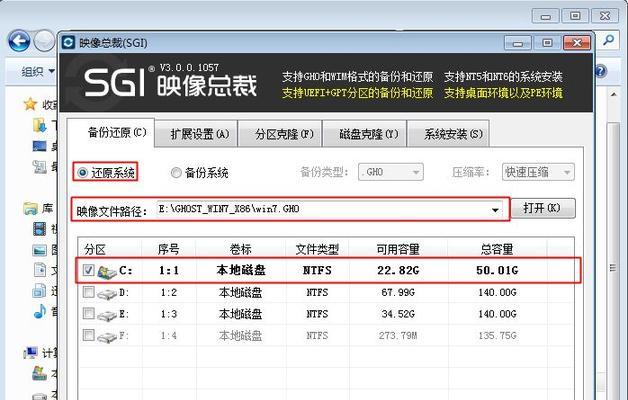Screen dimensions: 628x400
Task: Click the 序号 column header
Action: tap(169, 249)
